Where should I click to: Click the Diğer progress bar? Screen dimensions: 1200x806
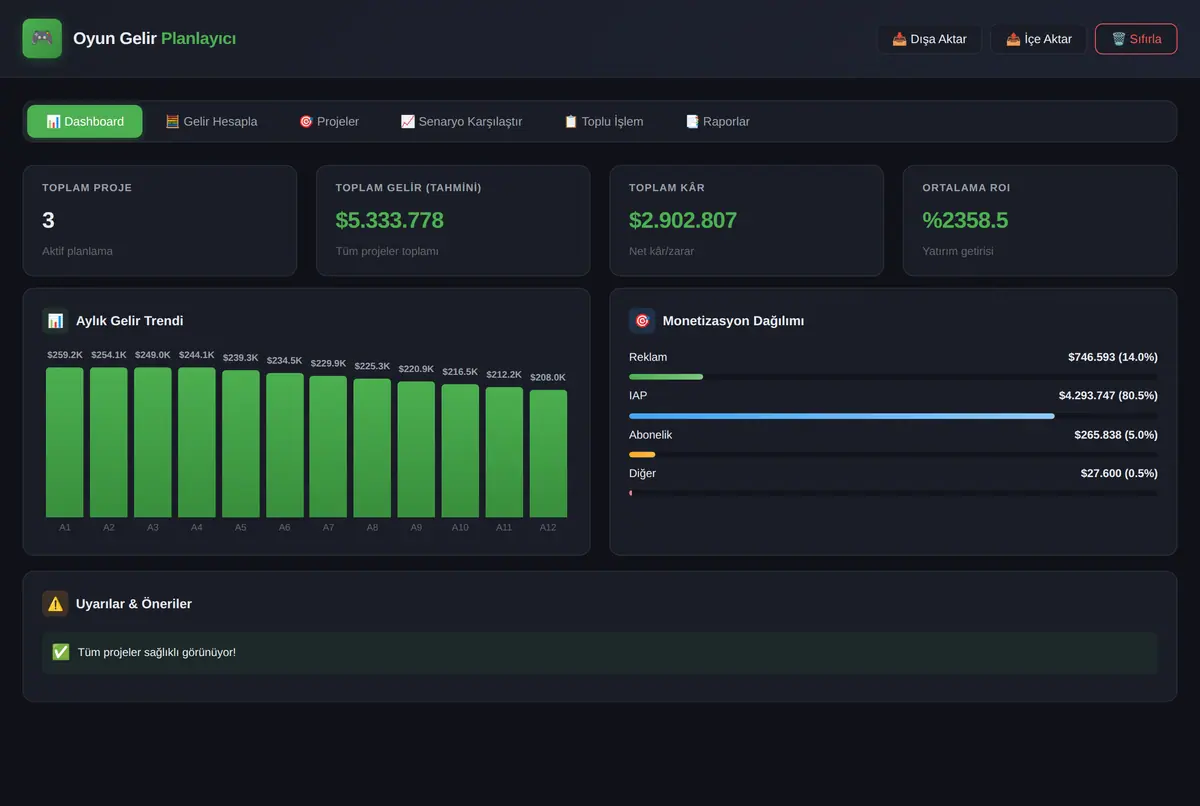click(x=893, y=493)
